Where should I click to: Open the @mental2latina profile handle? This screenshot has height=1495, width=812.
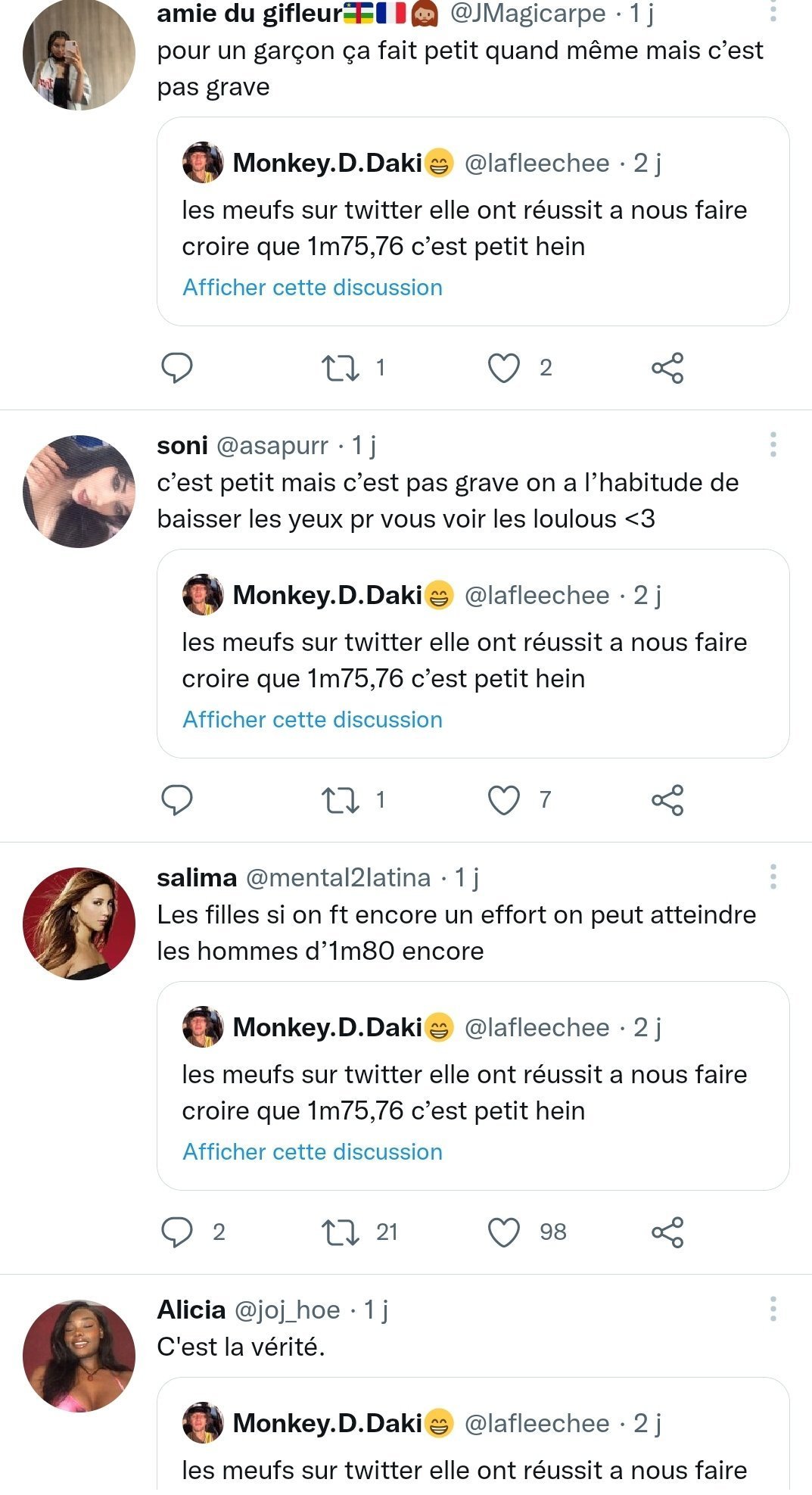(x=338, y=877)
